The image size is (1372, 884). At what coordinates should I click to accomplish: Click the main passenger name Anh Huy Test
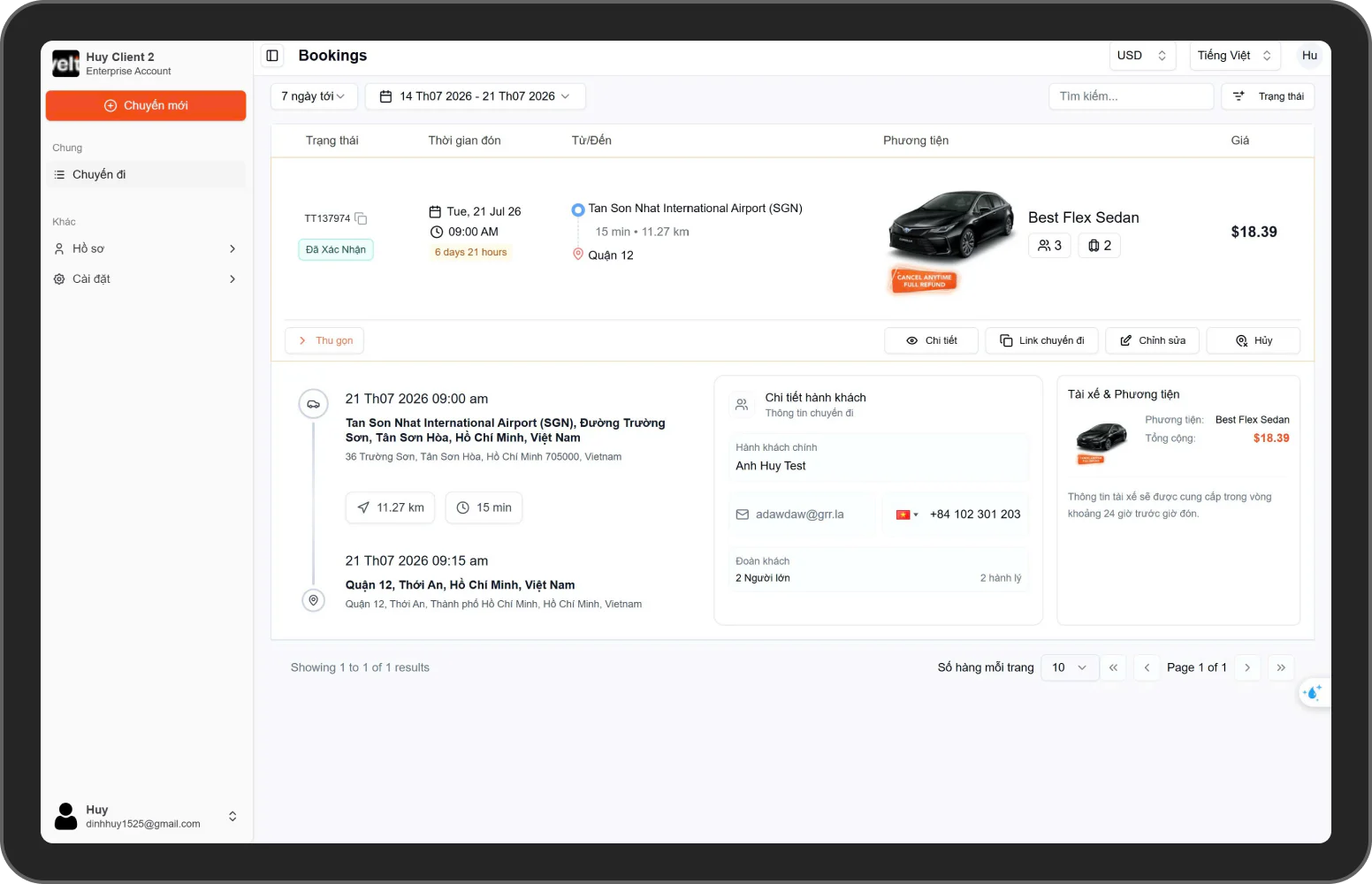pos(771,466)
